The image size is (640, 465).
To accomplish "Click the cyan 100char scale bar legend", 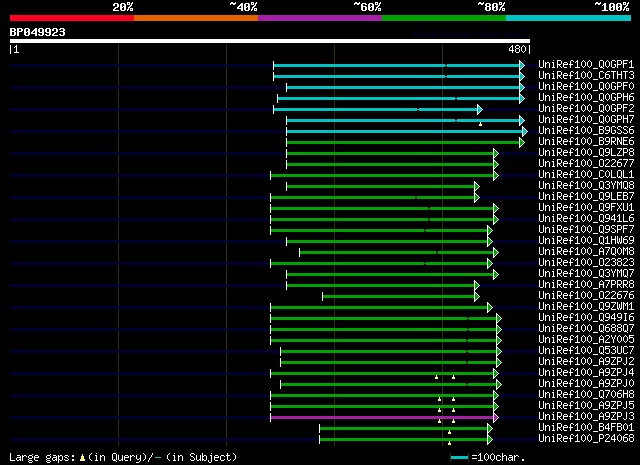I will point(459,457).
